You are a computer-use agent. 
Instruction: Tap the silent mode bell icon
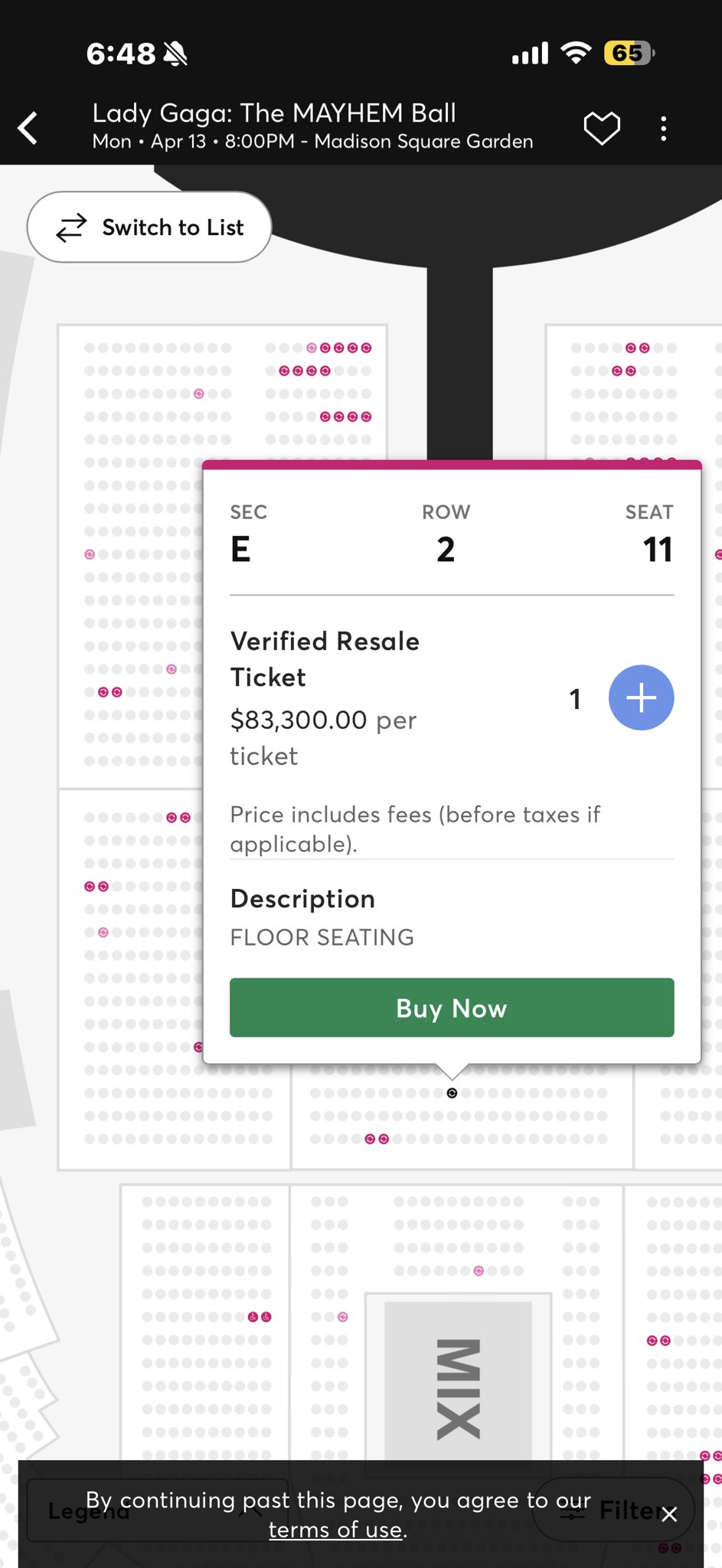[175, 54]
